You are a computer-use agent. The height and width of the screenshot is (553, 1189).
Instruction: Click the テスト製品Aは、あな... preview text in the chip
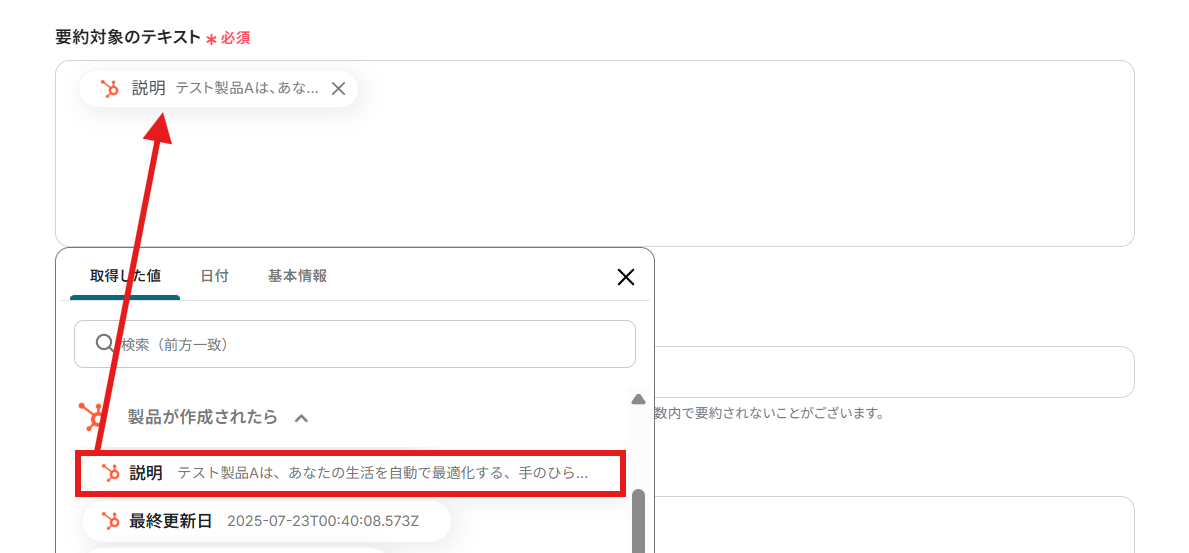coord(247,89)
